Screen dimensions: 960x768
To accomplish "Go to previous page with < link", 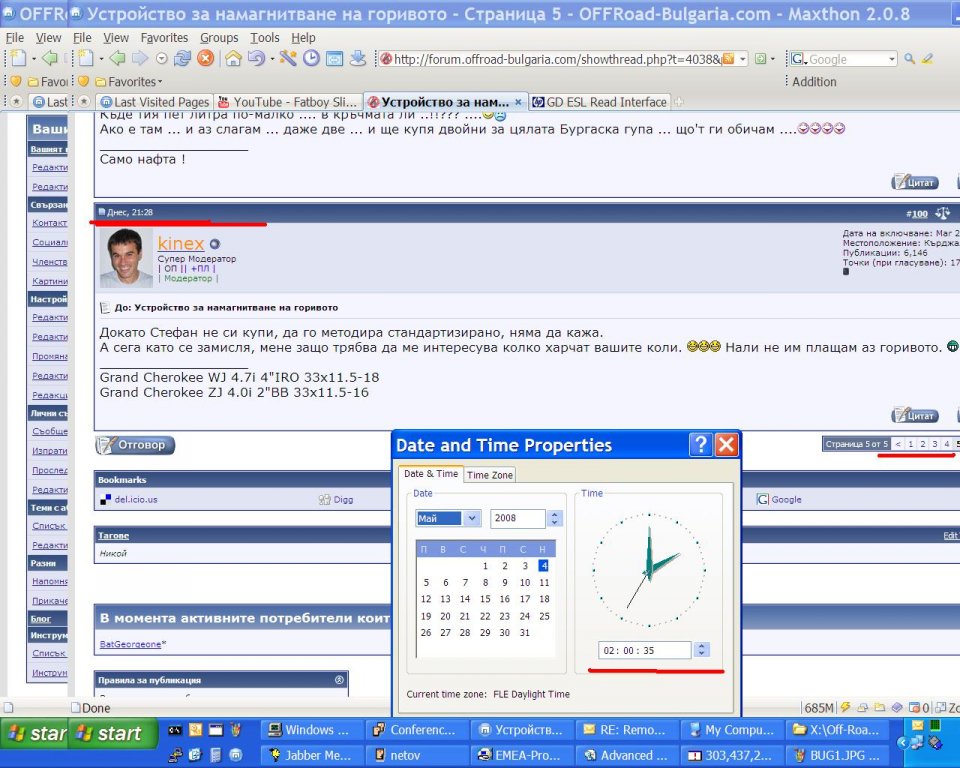I will [x=898, y=444].
